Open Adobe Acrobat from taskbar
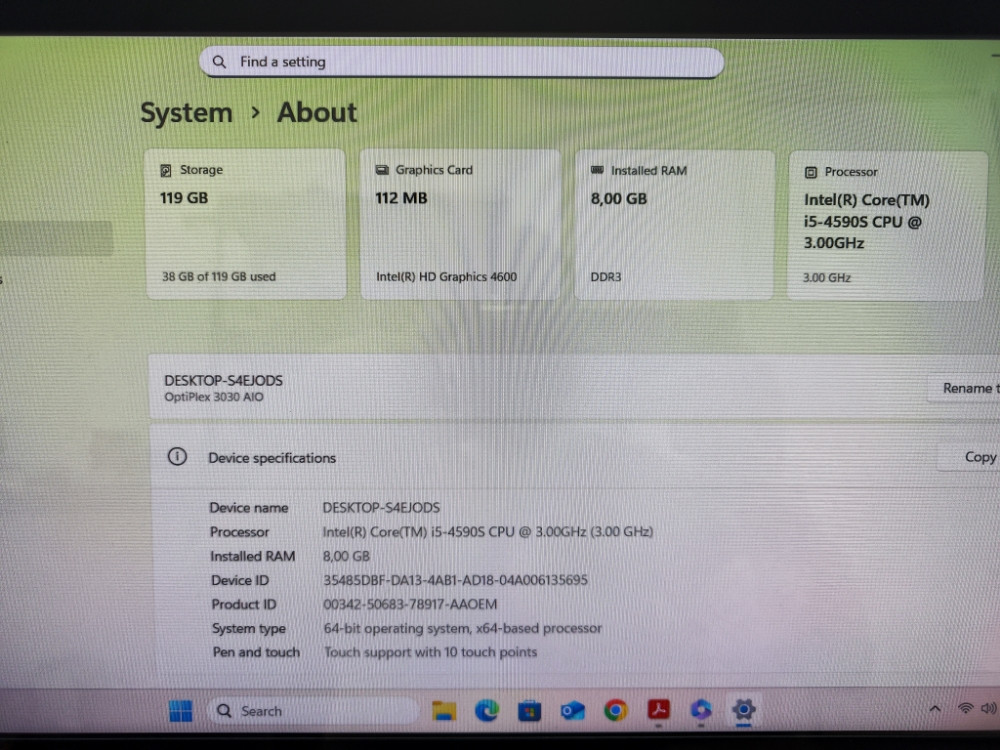The width and height of the screenshot is (1000, 750). [659, 709]
